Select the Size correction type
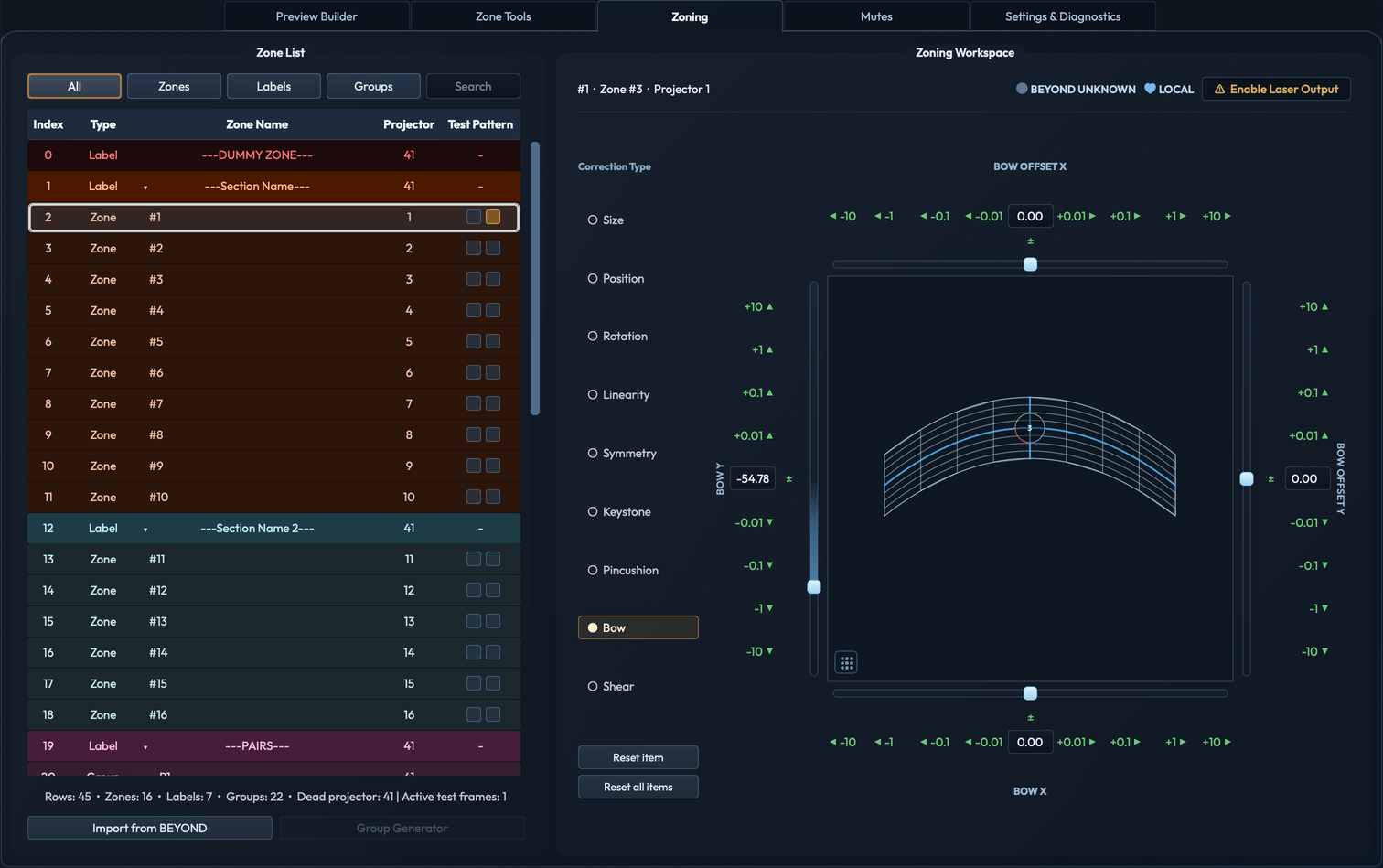 click(606, 220)
